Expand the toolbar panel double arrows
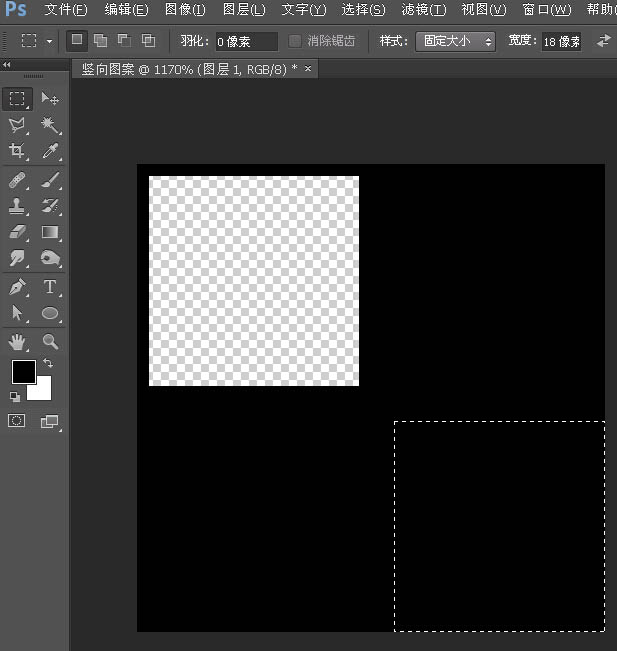 [x=7, y=64]
